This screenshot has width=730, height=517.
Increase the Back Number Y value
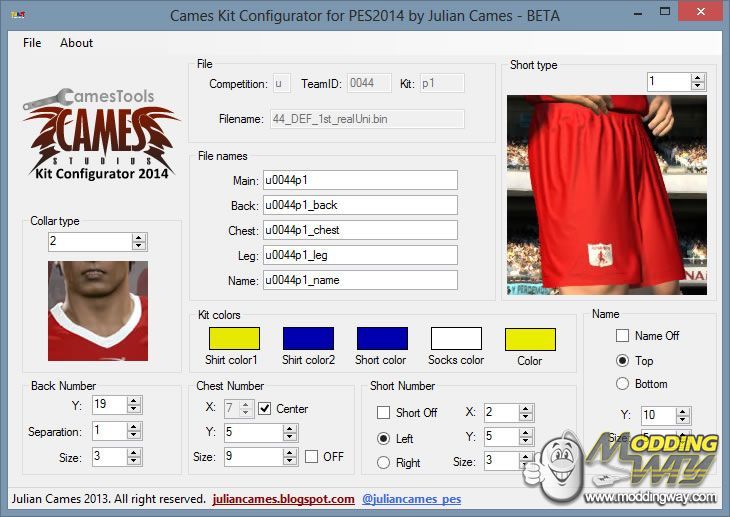pyautogui.click(x=134, y=400)
